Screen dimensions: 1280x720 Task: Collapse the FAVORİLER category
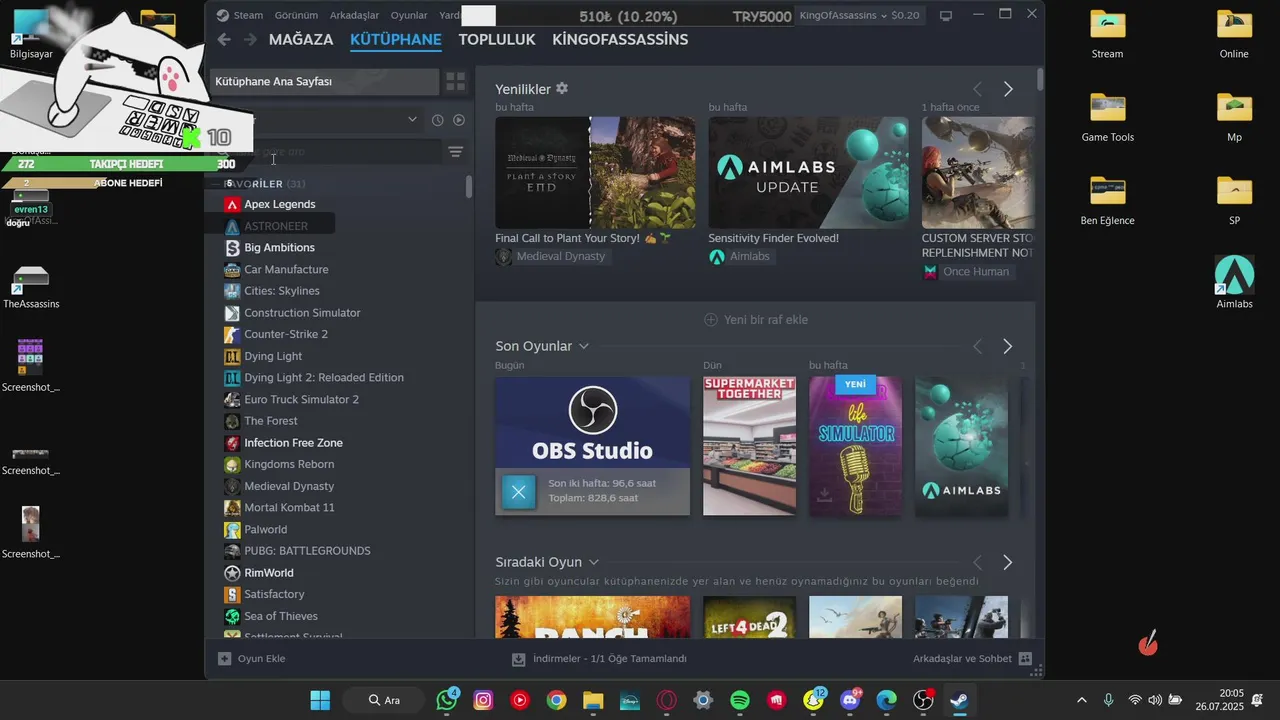pos(266,184)
